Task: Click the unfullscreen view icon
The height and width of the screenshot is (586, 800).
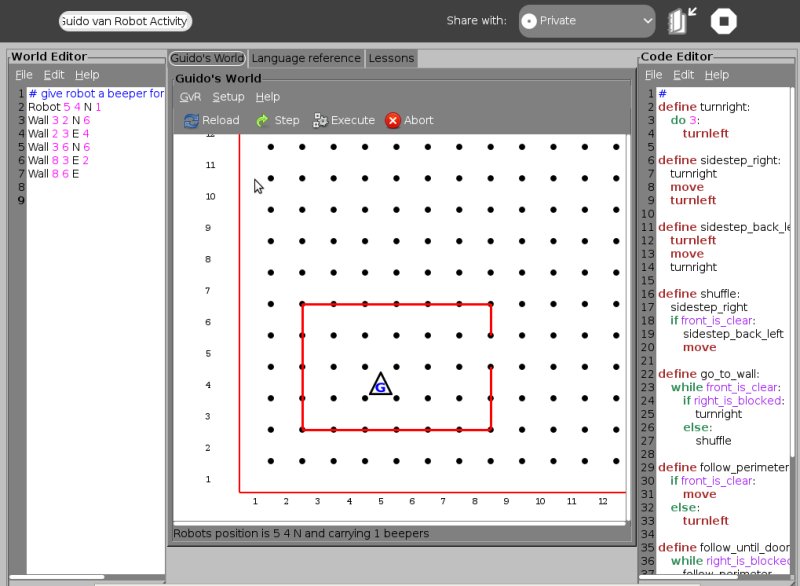Action: coord(683,21)
